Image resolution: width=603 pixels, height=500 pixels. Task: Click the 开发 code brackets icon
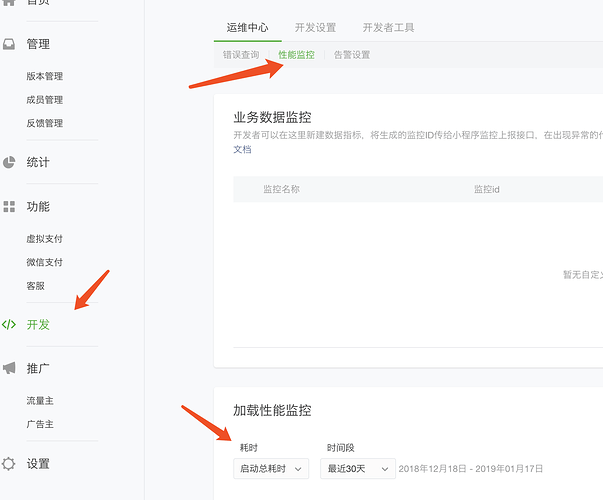[9, 324]
